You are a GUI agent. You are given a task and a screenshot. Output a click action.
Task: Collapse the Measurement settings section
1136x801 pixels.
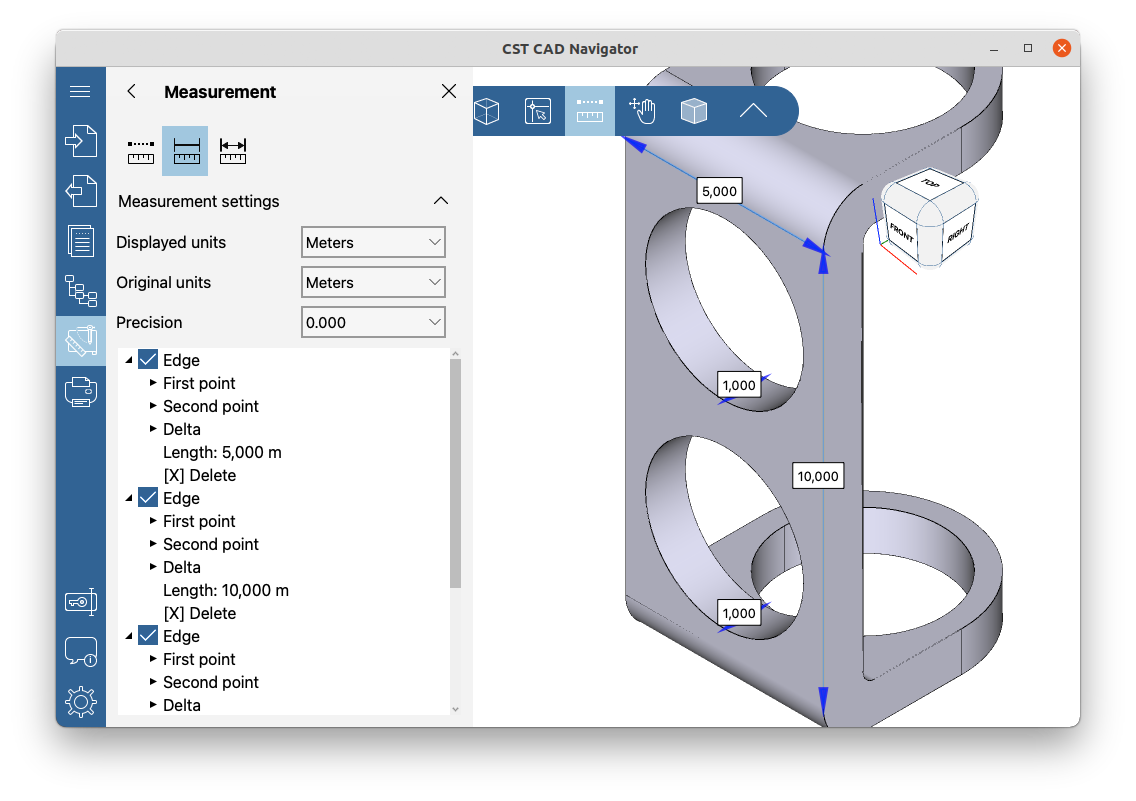click(x=440, y=201)
